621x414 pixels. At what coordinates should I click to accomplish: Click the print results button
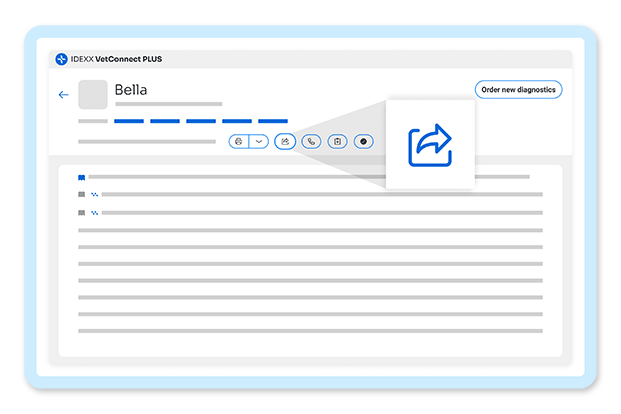tap(238, 141)
